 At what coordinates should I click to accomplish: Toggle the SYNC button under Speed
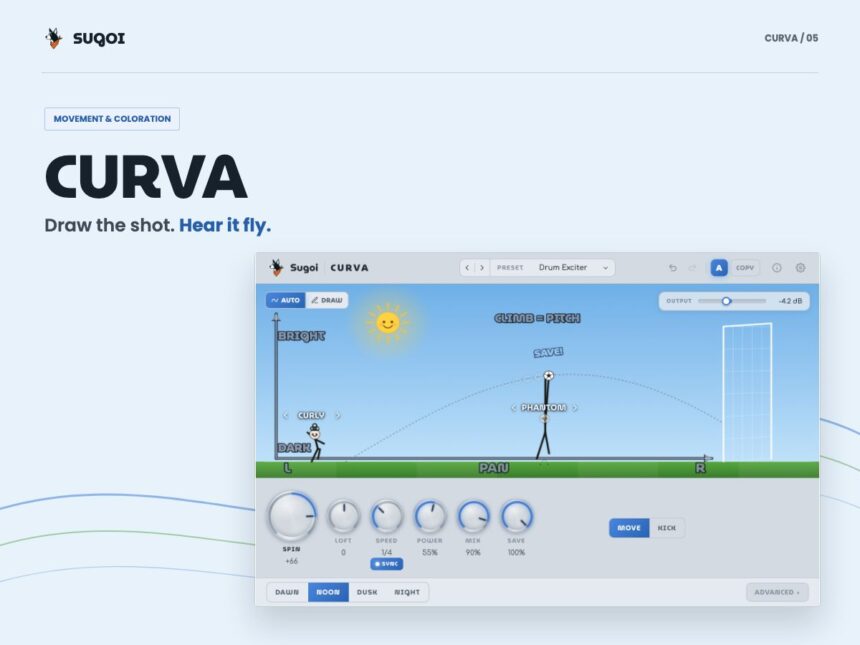[x=387, y=564]
